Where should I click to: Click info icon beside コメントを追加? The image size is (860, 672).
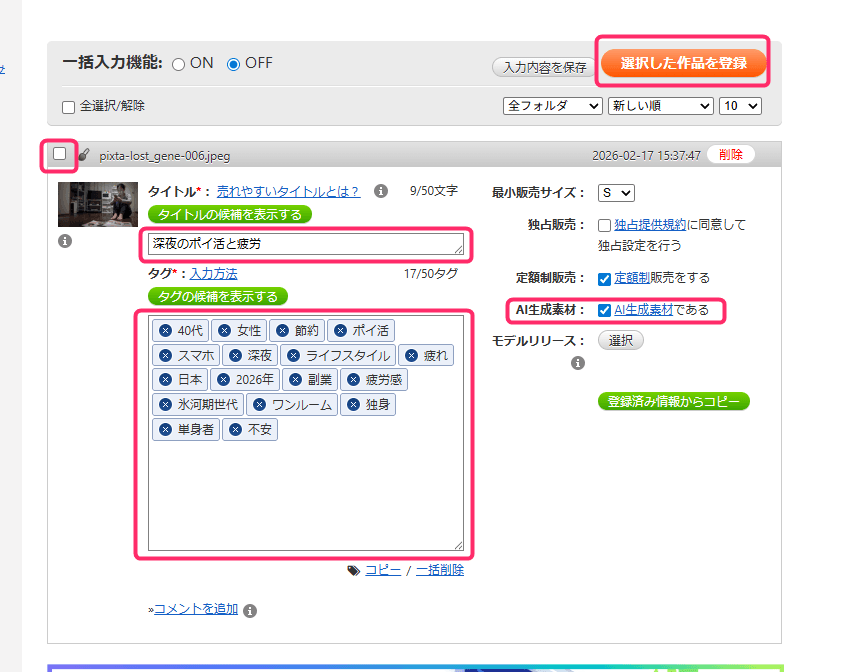[250, 610]
